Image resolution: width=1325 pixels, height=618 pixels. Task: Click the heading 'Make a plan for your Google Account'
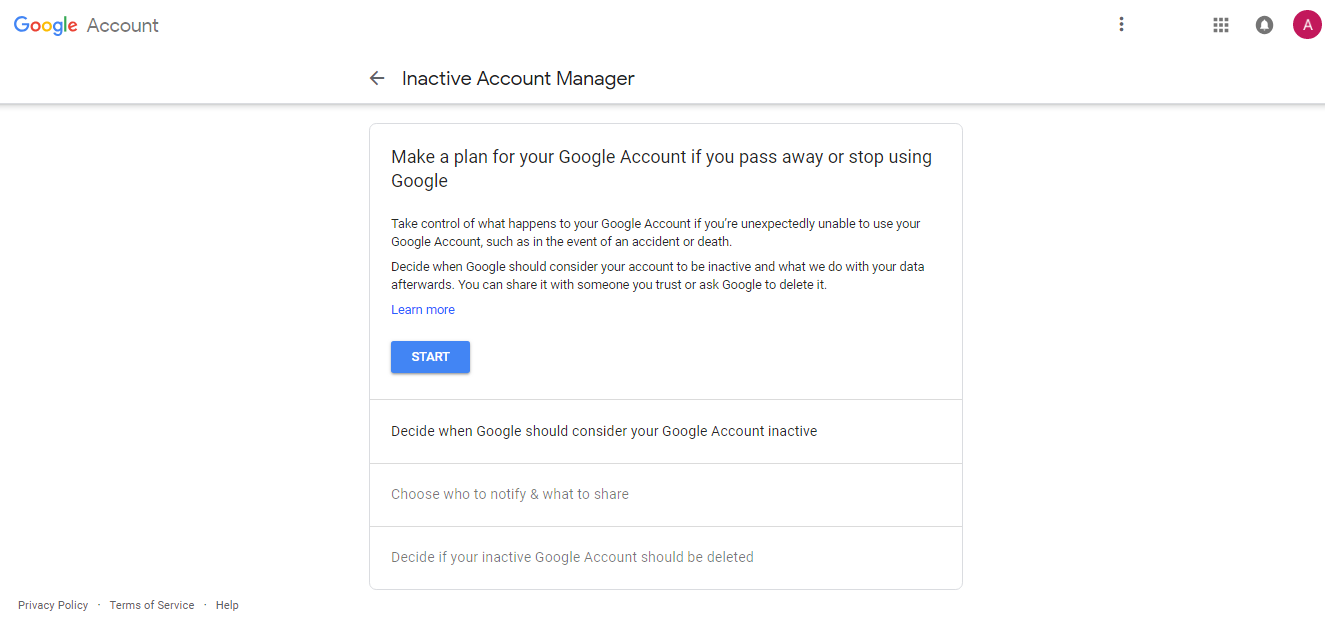pos(661,169)
